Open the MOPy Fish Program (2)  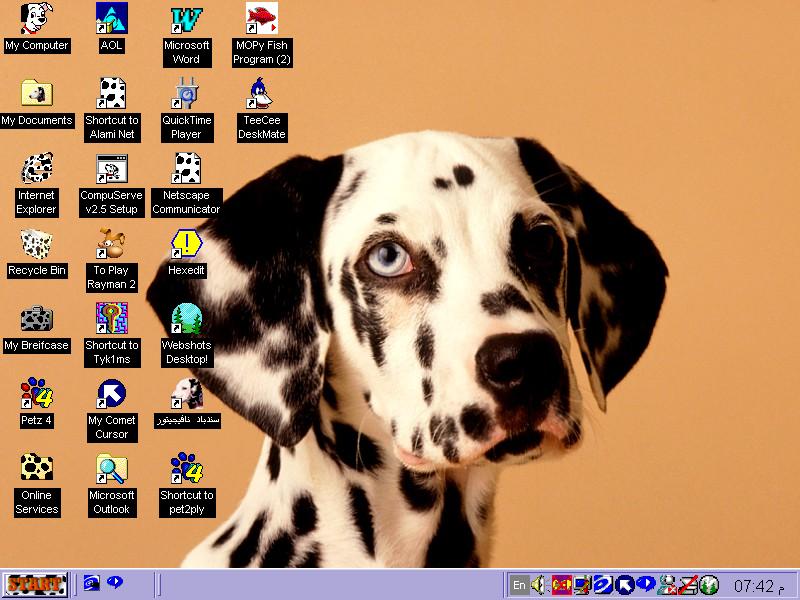tap(260, 22)
